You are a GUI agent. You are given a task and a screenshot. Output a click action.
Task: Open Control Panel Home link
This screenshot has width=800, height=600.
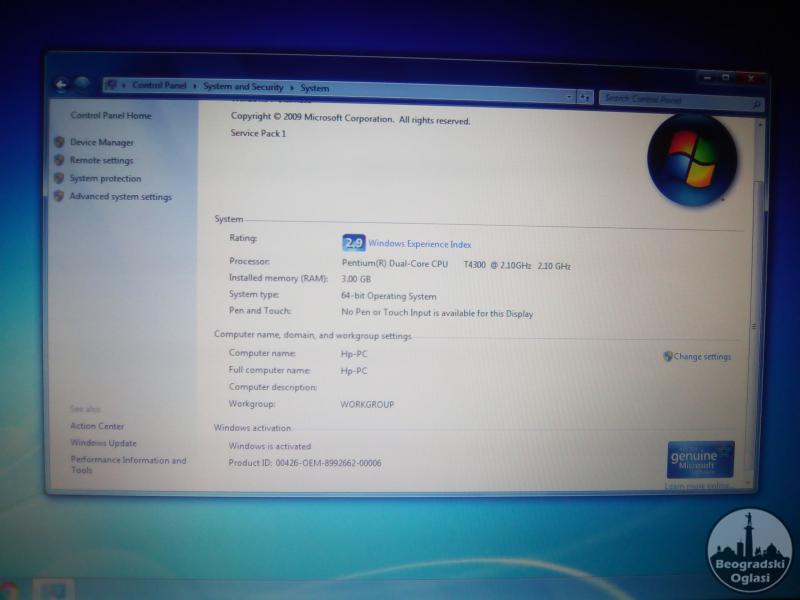coord(111,115)
